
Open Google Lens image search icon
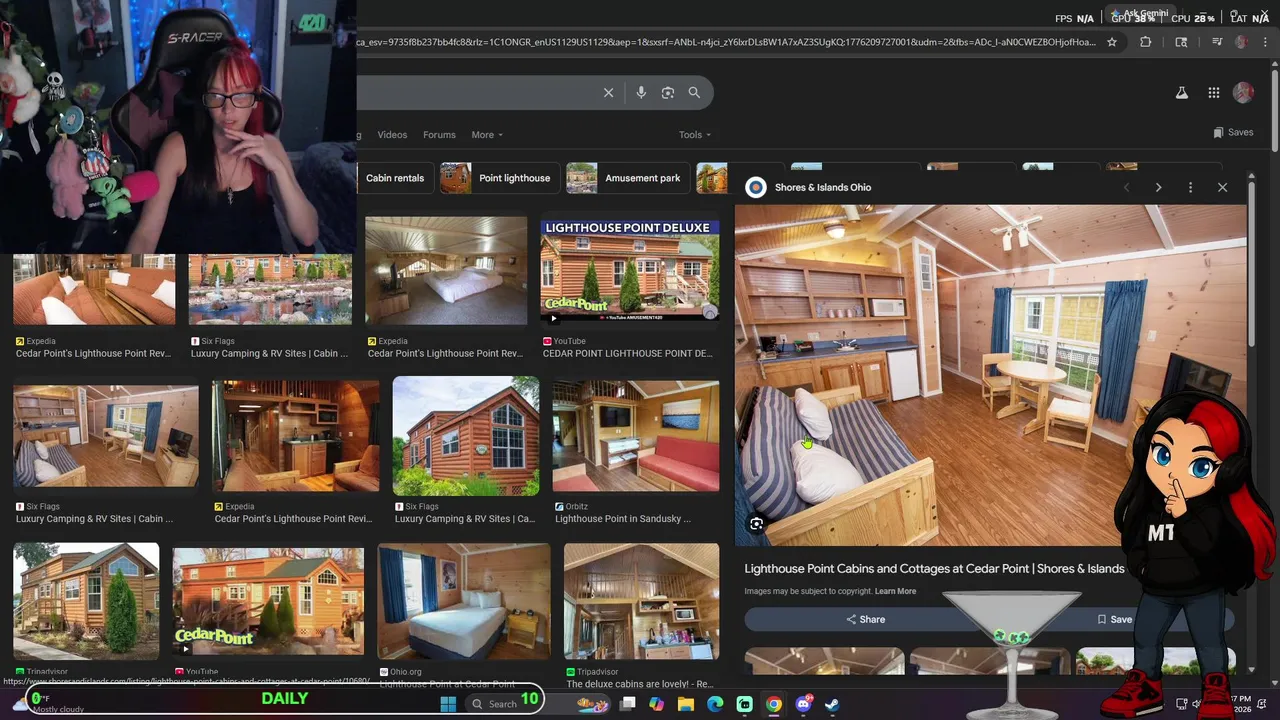(668, 93)
